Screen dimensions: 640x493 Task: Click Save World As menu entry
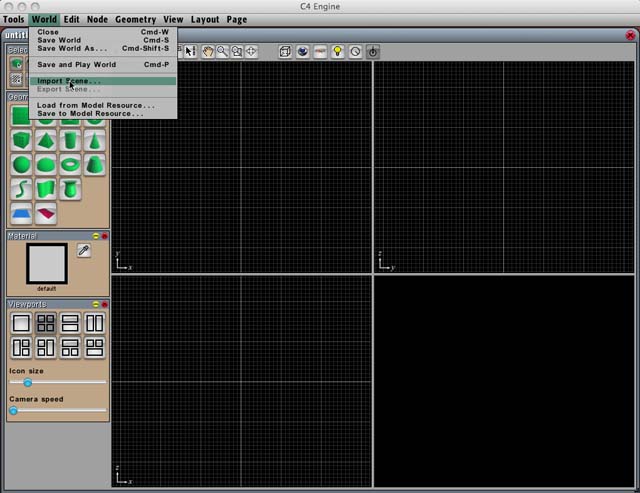click(72, 48)
